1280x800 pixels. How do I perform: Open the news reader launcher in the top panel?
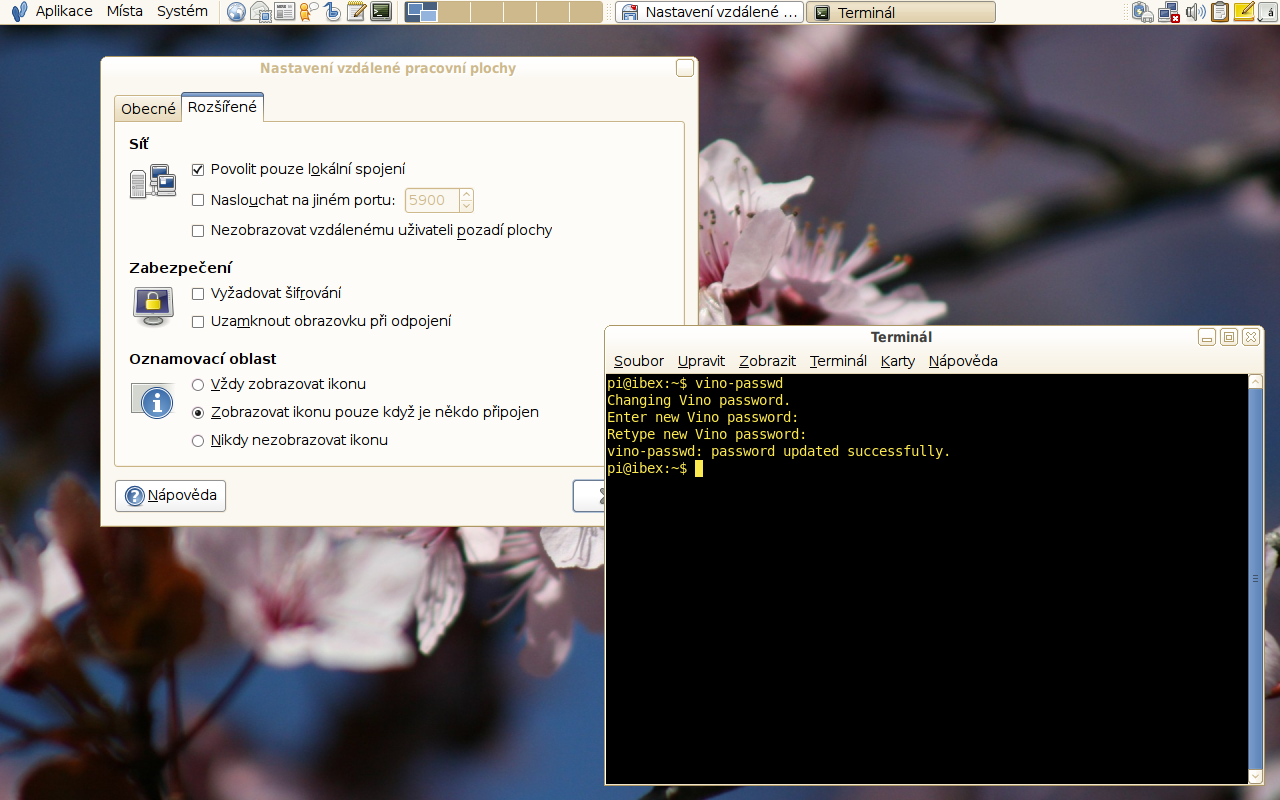click(x=284, y=12)
